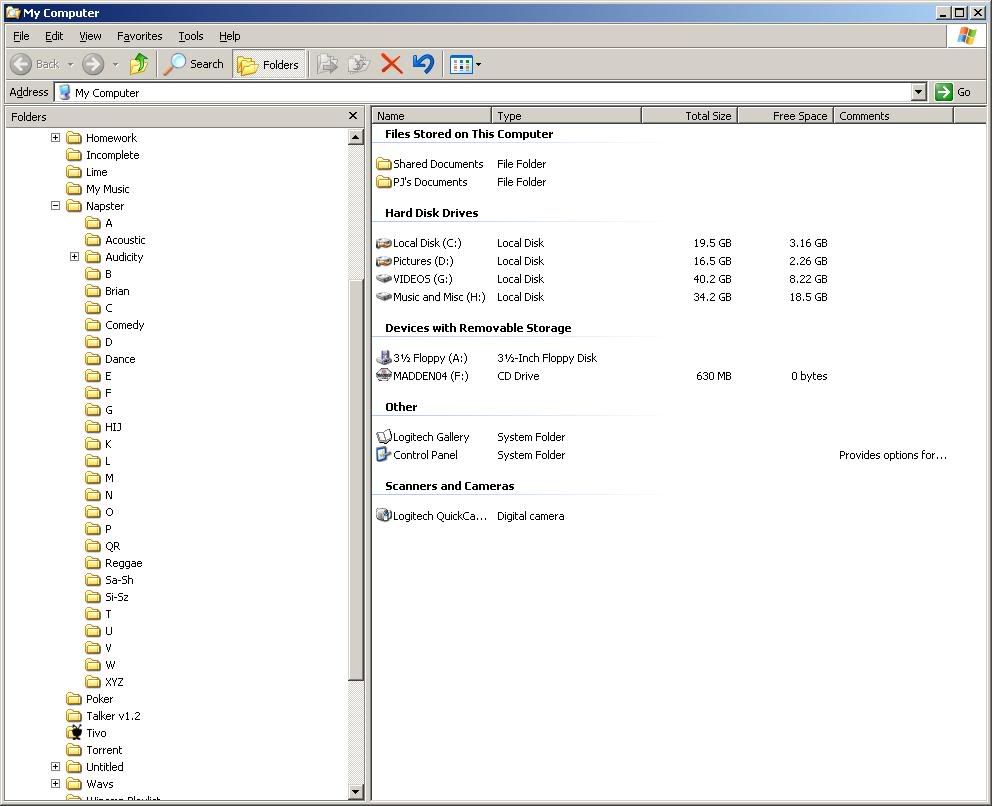Screen dimensions: 992x806
Task: Select the Tivo folder icon
Action: [75, 733]
